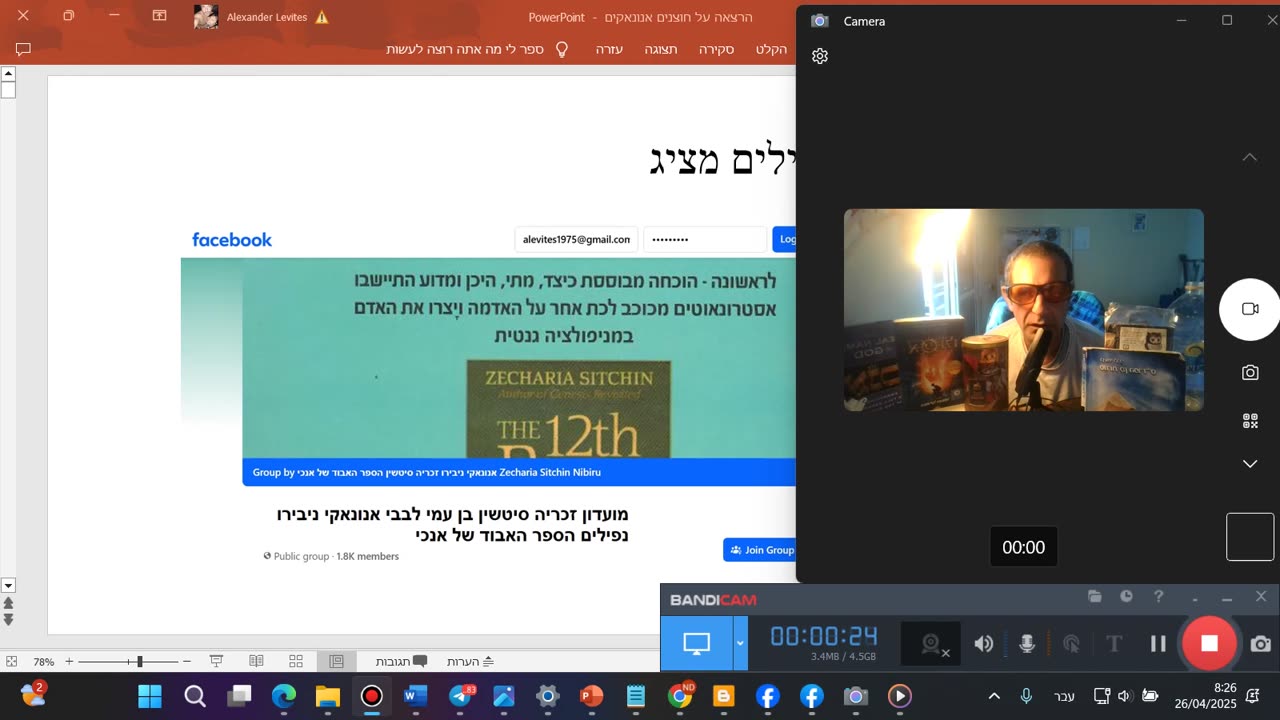The image size is (1280, 720).
Task: Select barcode scan mode in Camera app
Action: (x=1250, y=421)
